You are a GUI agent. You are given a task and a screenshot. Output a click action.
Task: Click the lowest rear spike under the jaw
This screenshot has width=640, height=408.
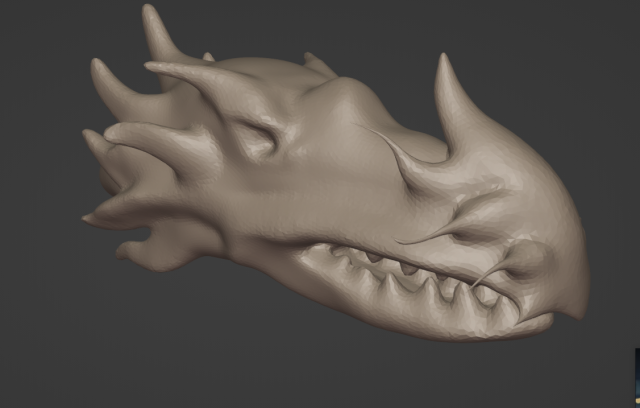pyautogui.click(x=130, y=252)
